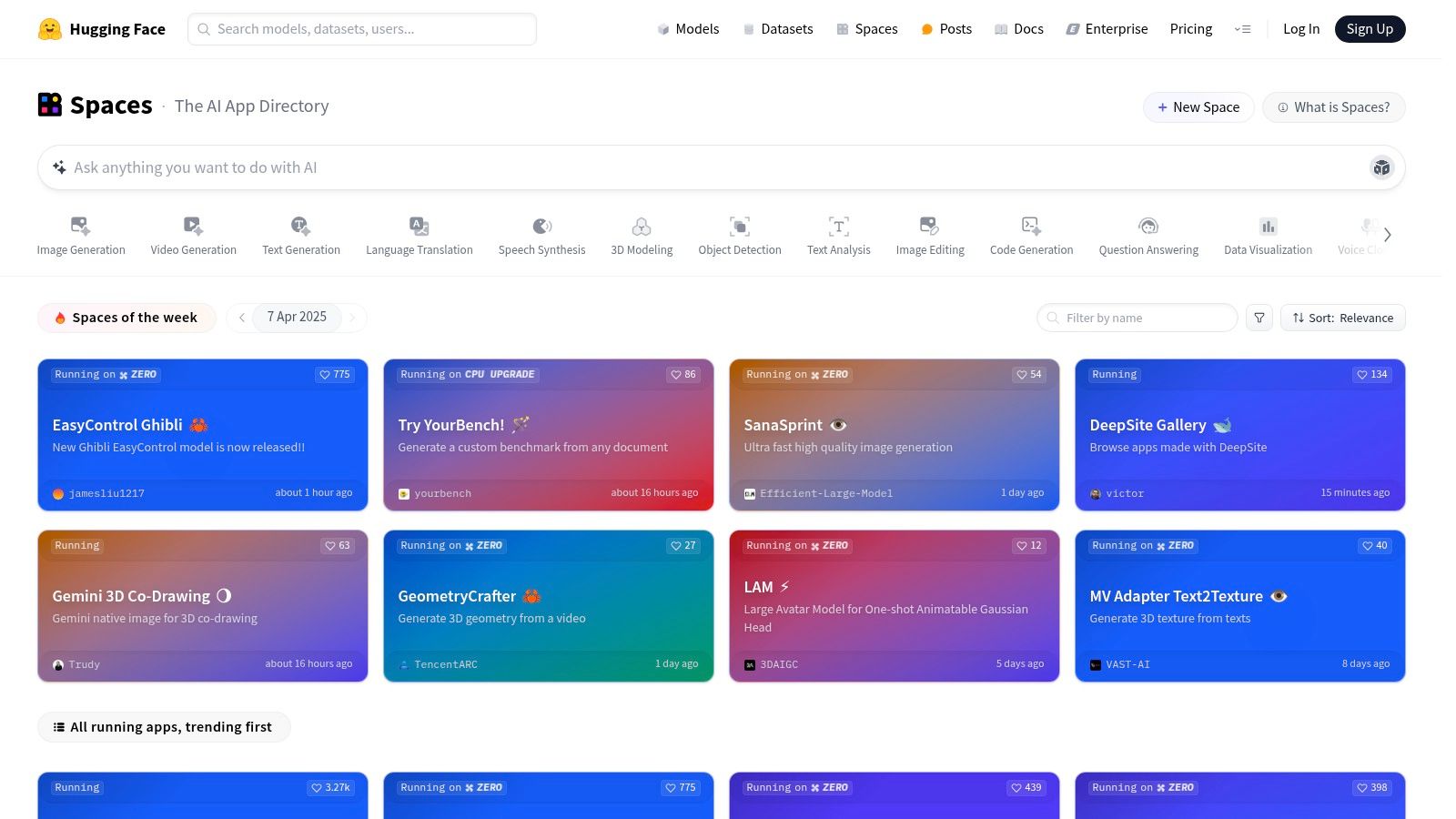Image resolution: width=1456 pixels, height=819 pixels.
Task: Click author name jamesliu1217
Action: pyautogui.click(x=106, y=493)
